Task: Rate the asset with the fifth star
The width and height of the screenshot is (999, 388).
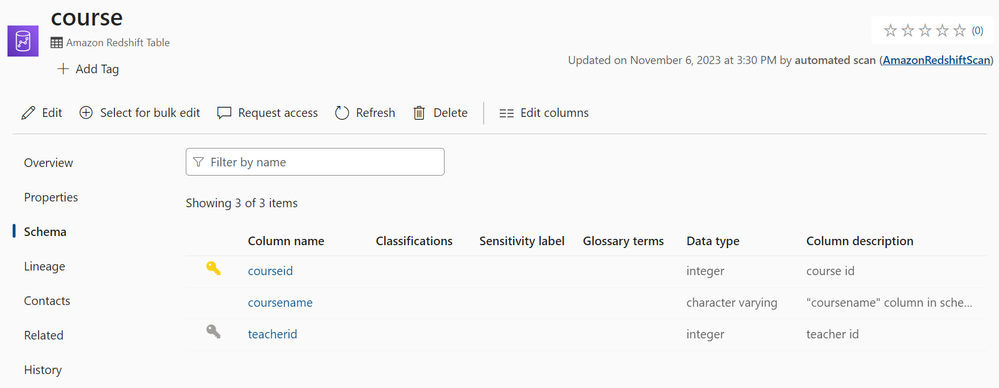Action: point(959,30)
